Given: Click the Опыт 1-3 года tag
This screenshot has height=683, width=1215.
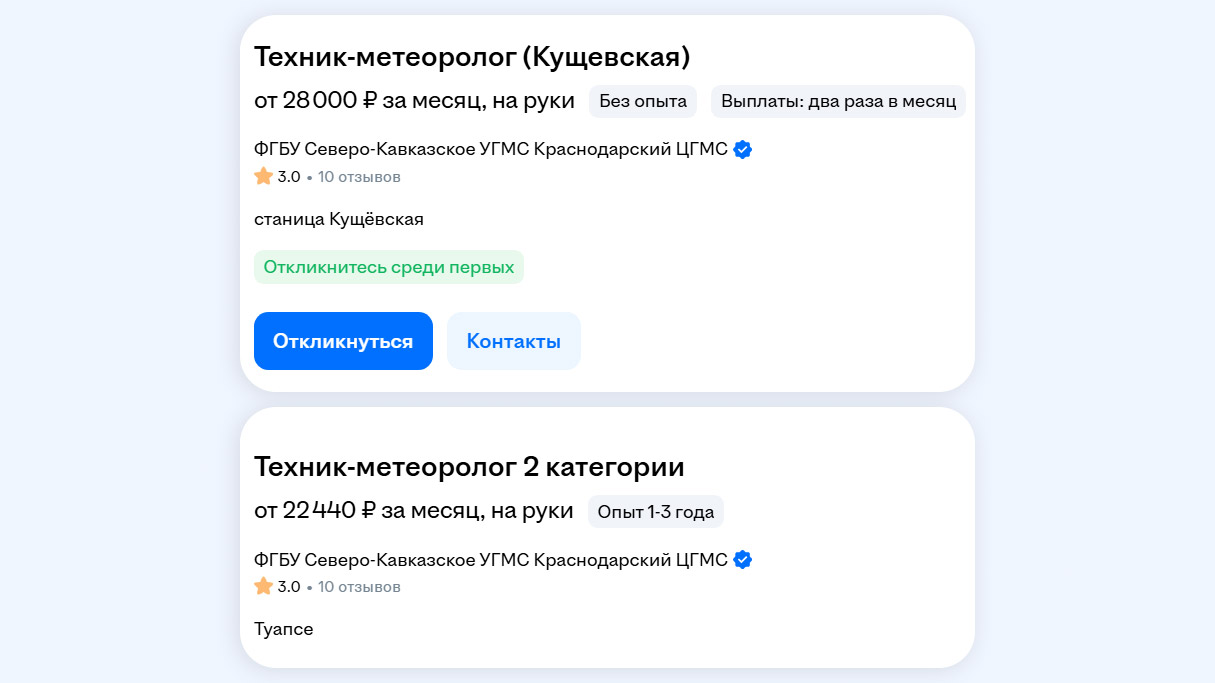Looking at the screenshot, I should 655,511.
